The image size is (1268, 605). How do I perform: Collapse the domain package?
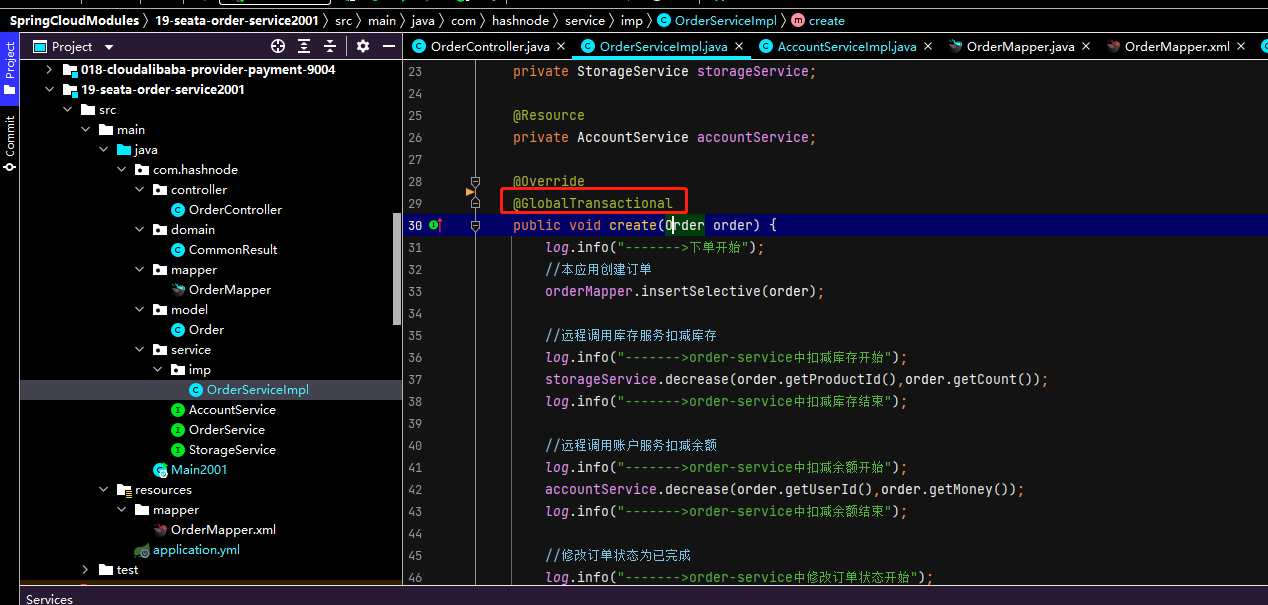coord(140,230)
